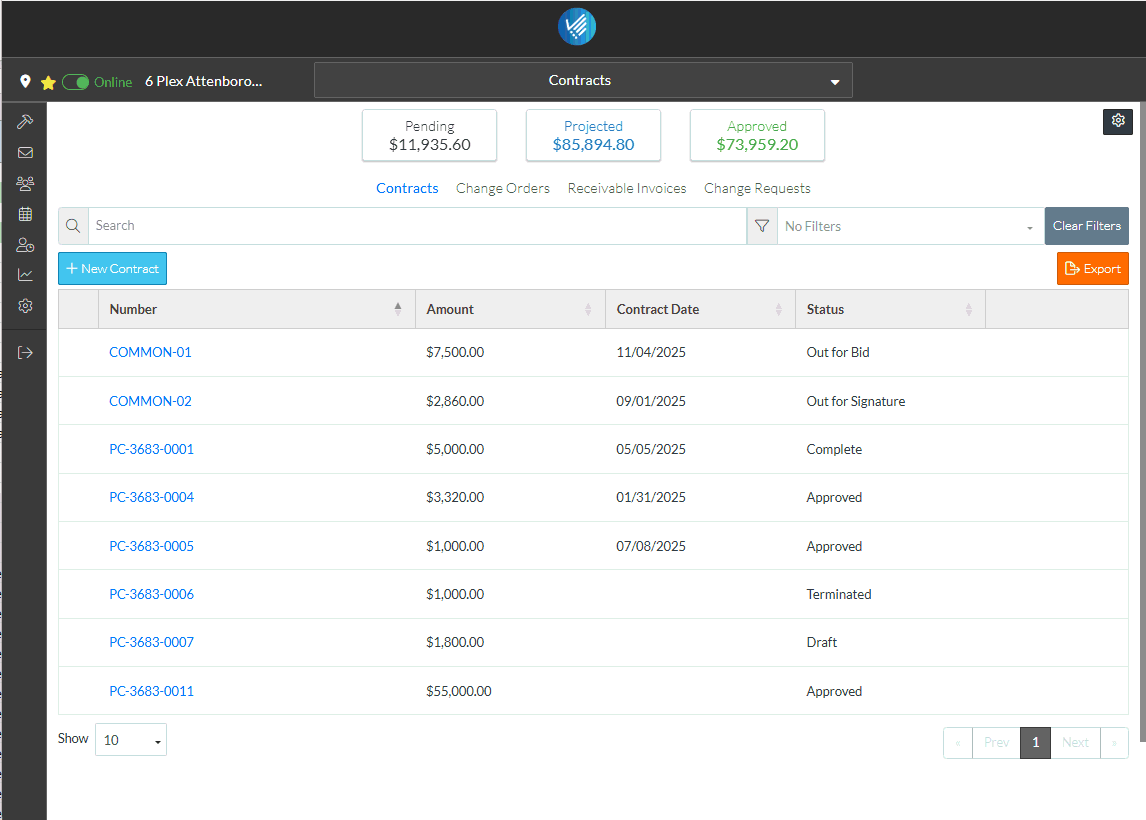Open the Show rows per page dropdown
The image size is (1146, 820).
(131, 740)
